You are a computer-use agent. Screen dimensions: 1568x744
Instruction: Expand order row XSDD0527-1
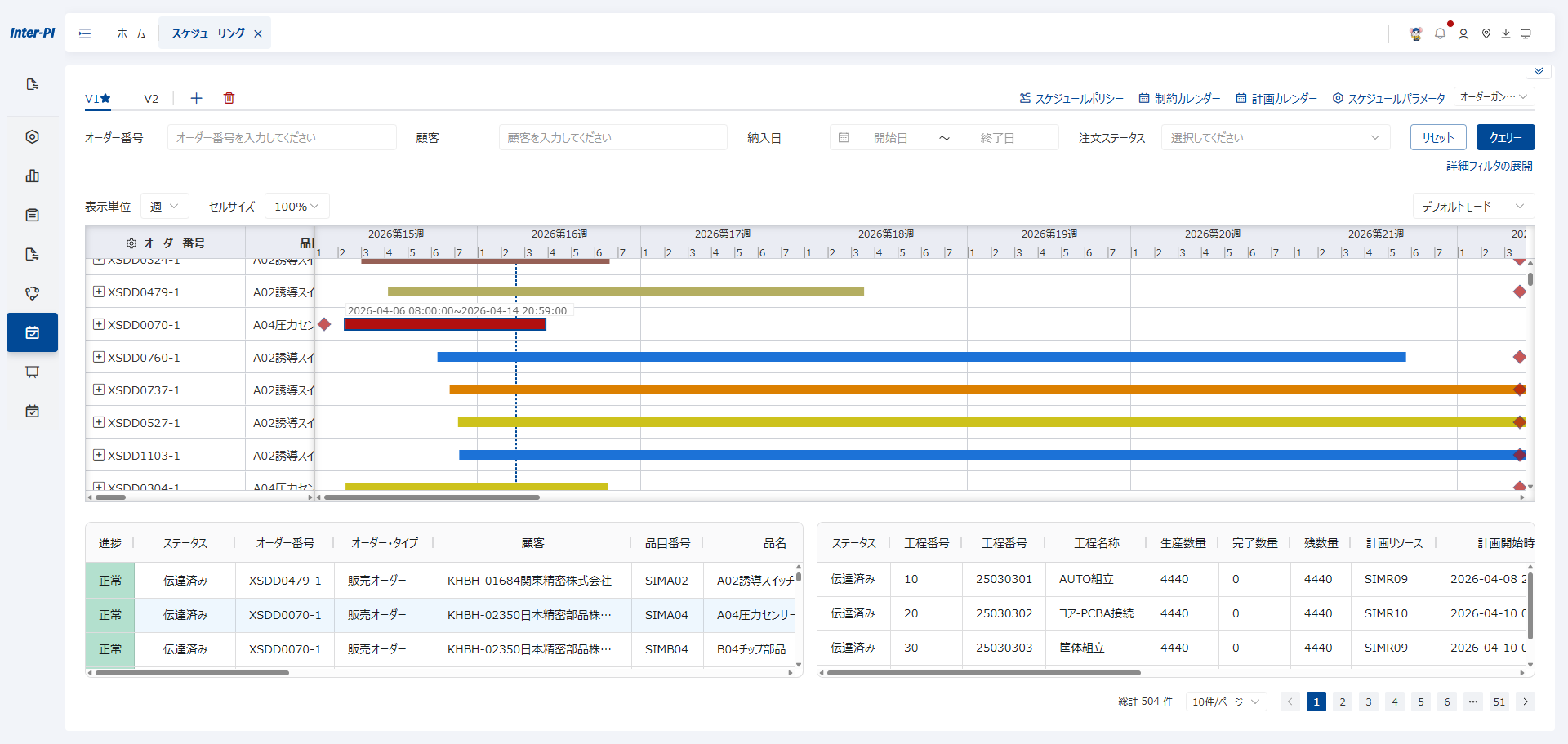point(99,422)
